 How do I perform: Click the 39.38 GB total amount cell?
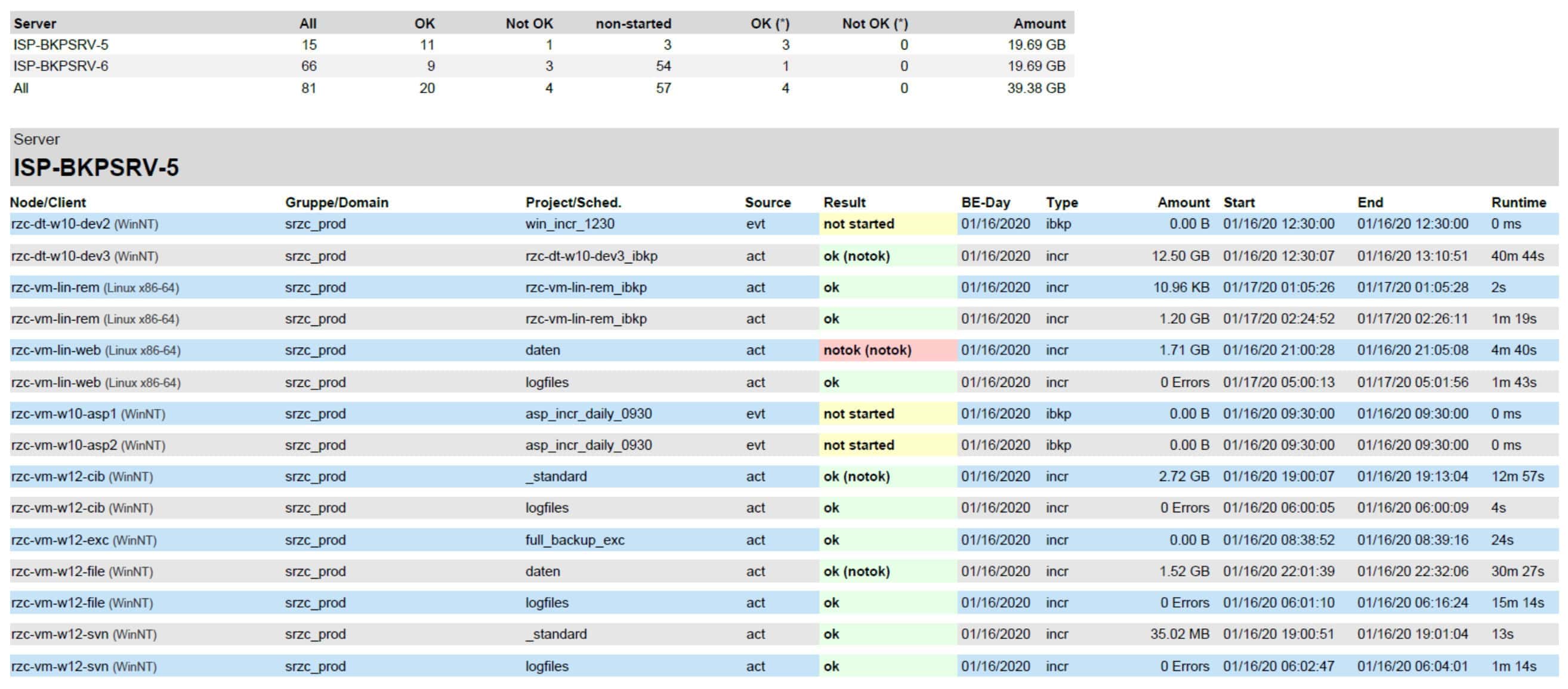[x=1036, y=88]
